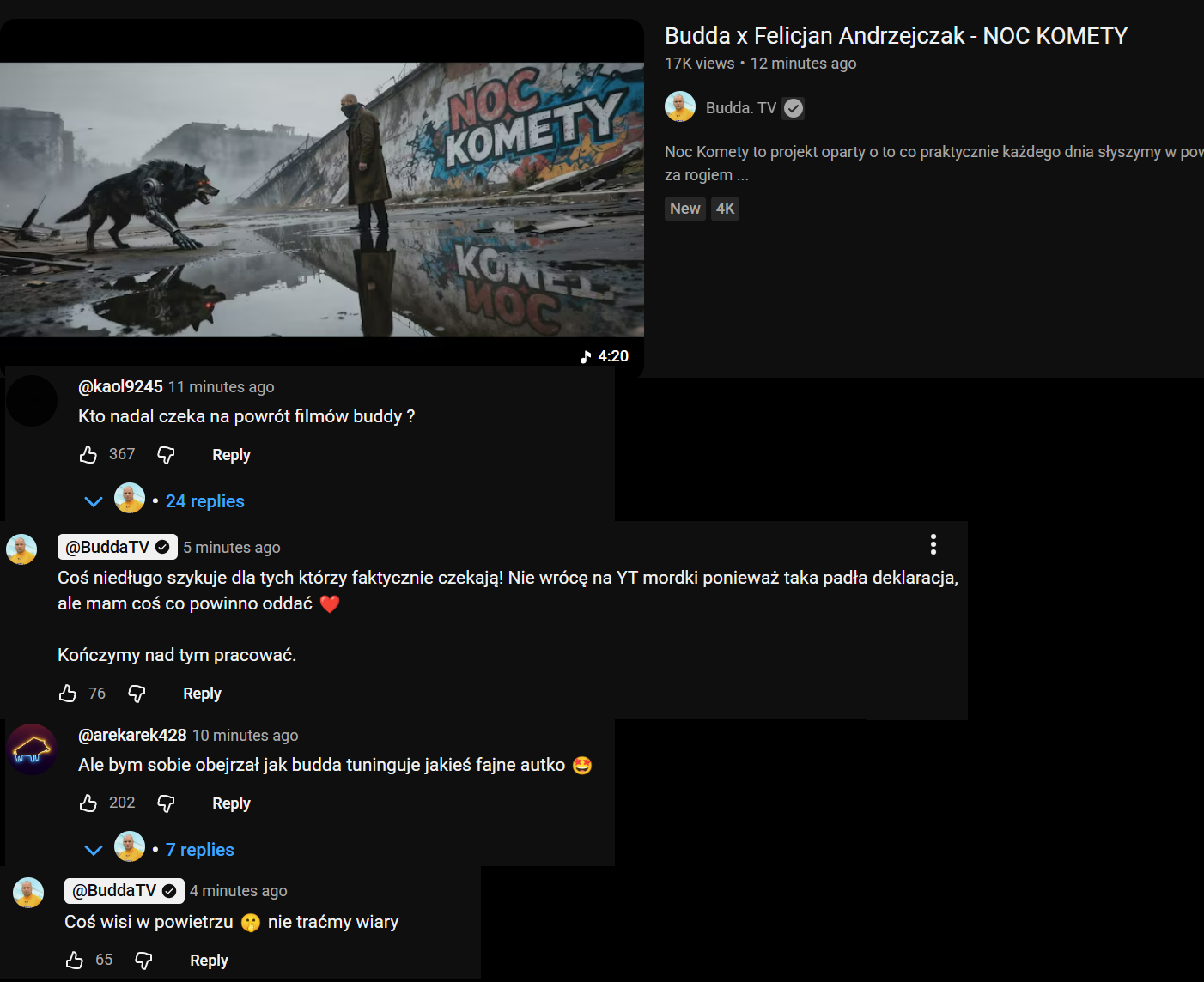This screenshot has height=982, width=1204.
Task: Open @BuddaTV handle badge in the 5 minutes ago reply
Action: (x=118, y=547)
